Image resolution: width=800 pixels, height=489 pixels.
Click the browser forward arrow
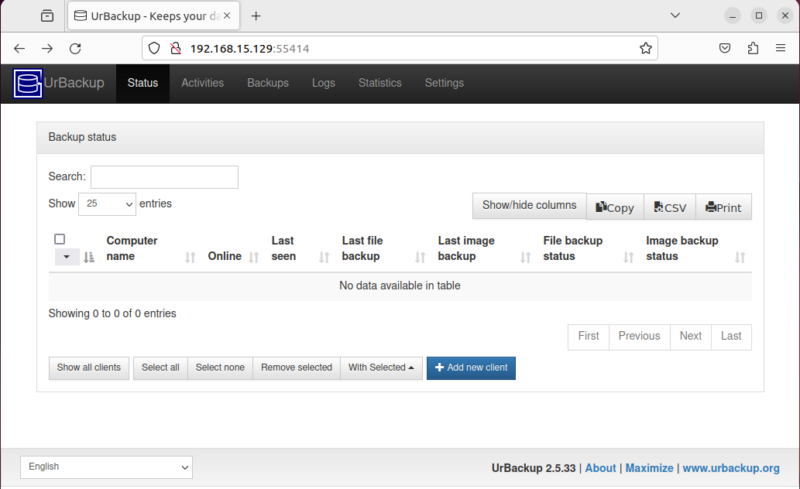coord(47,48)
